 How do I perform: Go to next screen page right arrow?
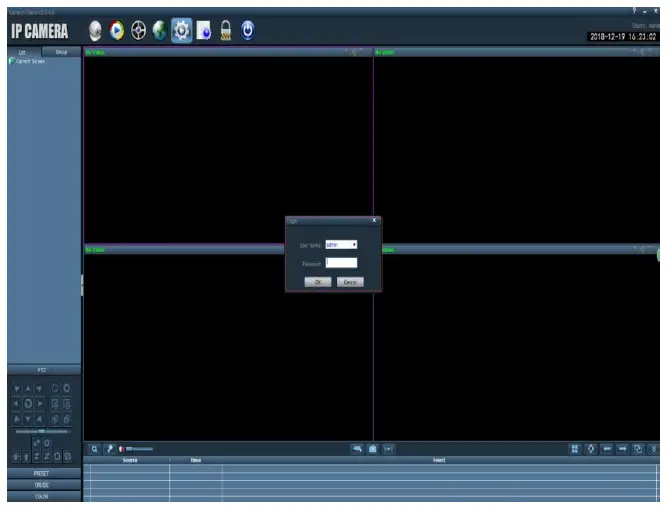tap(622, 449)
